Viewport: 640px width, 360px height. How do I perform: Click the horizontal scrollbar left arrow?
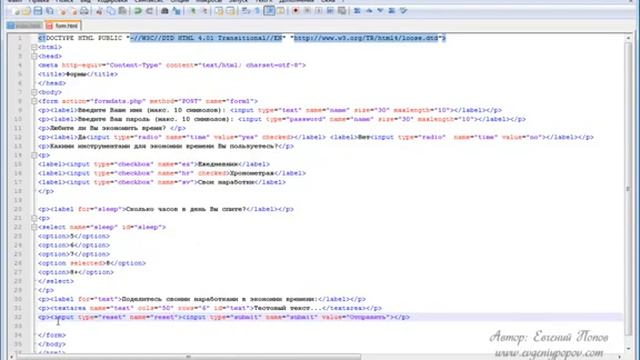11,357
